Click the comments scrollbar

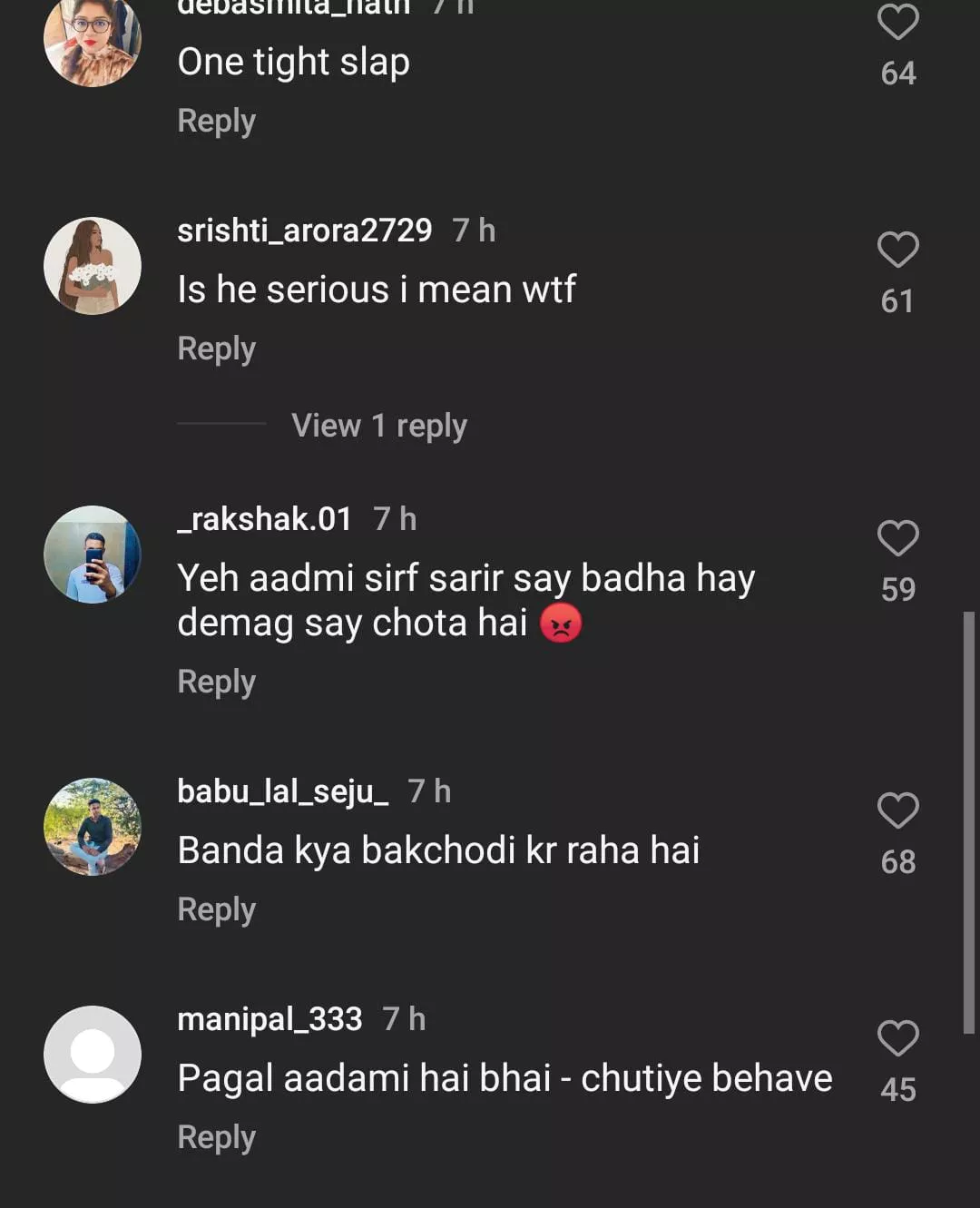coord(968,821)
